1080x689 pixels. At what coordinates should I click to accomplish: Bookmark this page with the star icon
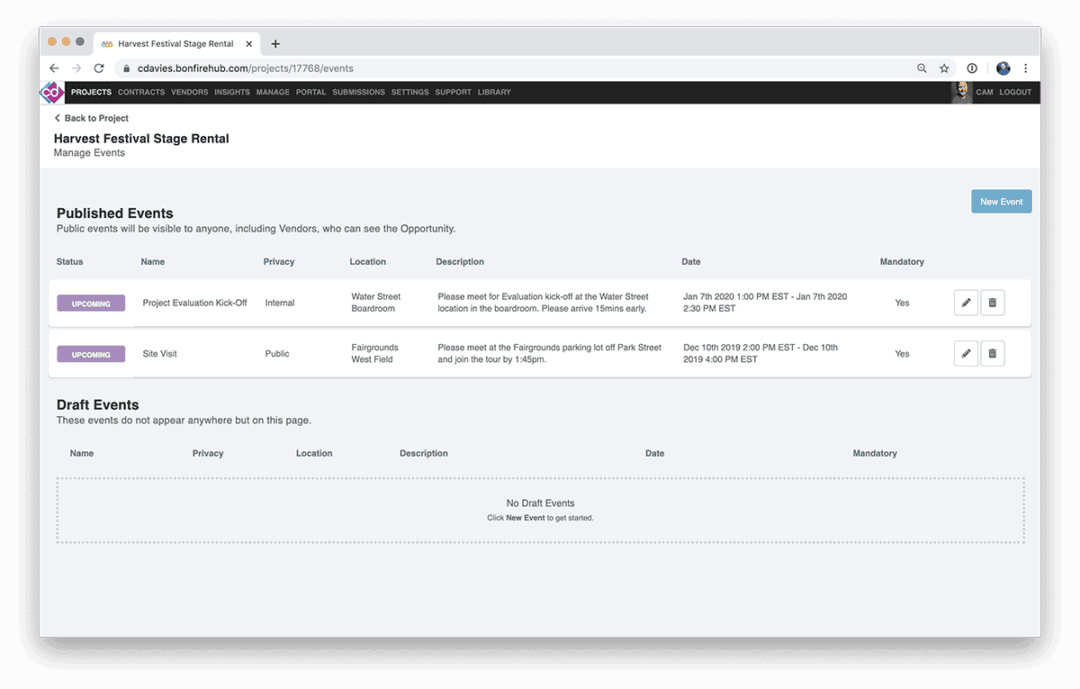click(x=944, y=68)
